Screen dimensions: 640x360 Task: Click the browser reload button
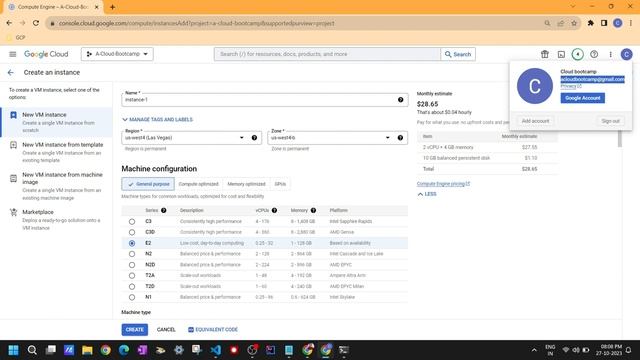tap(36, 23)
